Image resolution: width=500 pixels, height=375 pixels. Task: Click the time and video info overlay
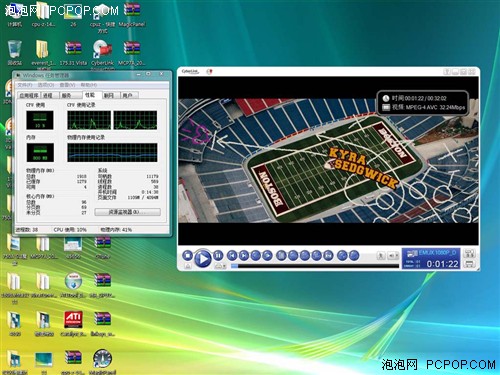[423, 103]
